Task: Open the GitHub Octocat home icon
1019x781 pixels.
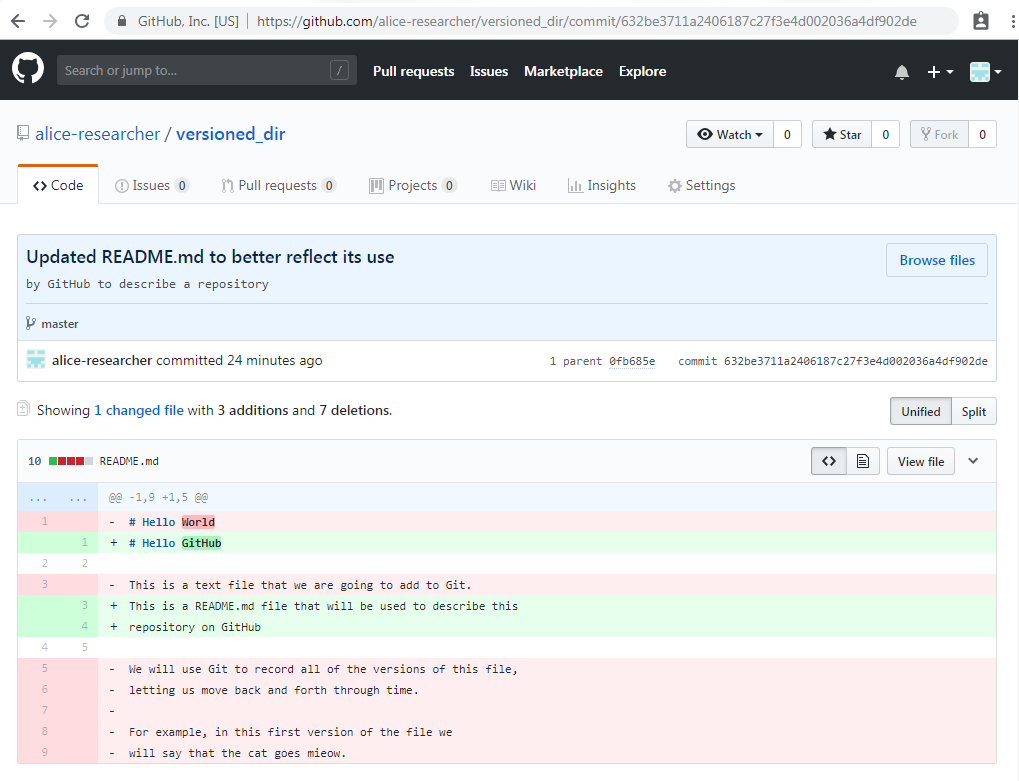Action: pos(27,68)
